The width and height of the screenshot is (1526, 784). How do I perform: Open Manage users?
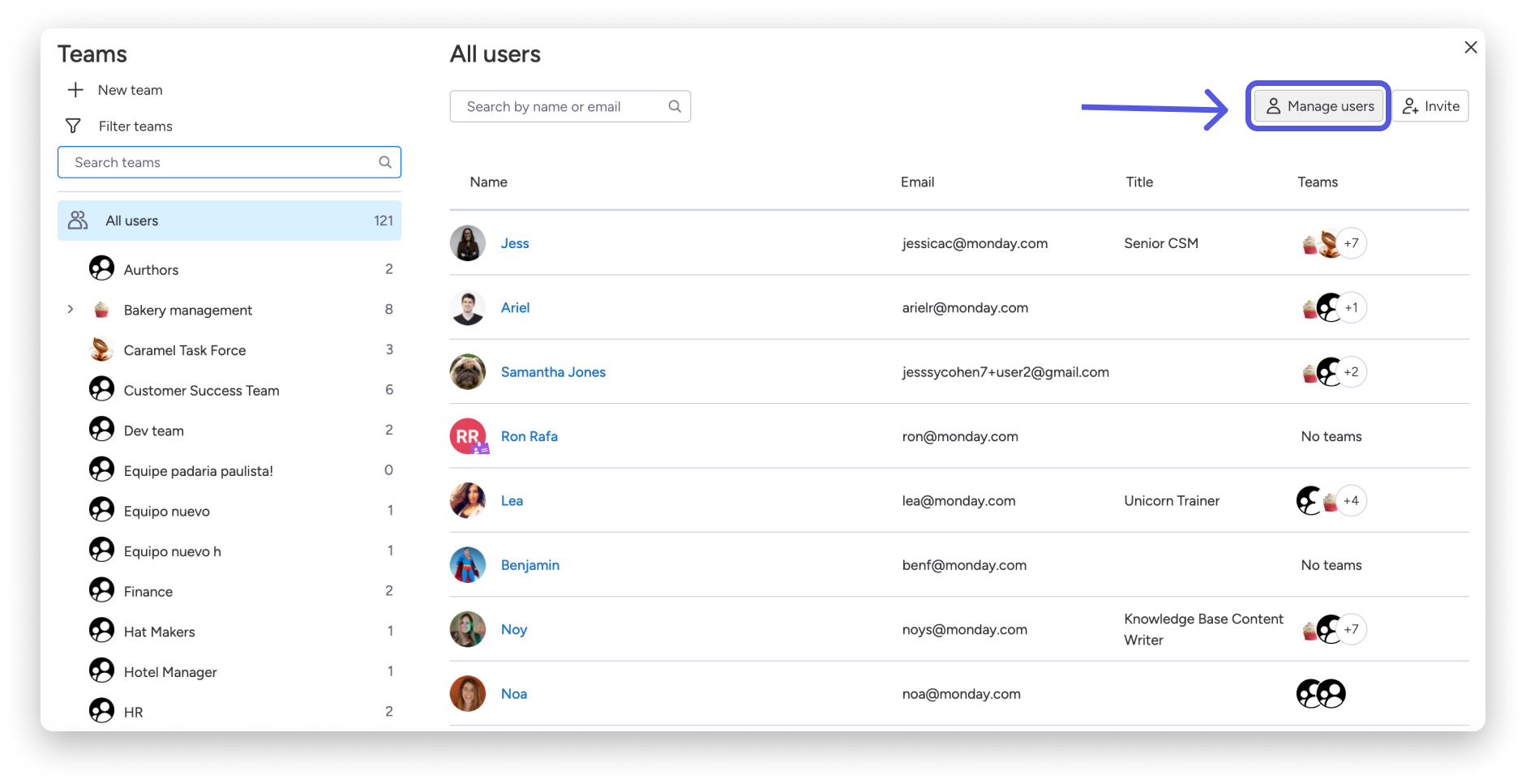(1318, 105)
